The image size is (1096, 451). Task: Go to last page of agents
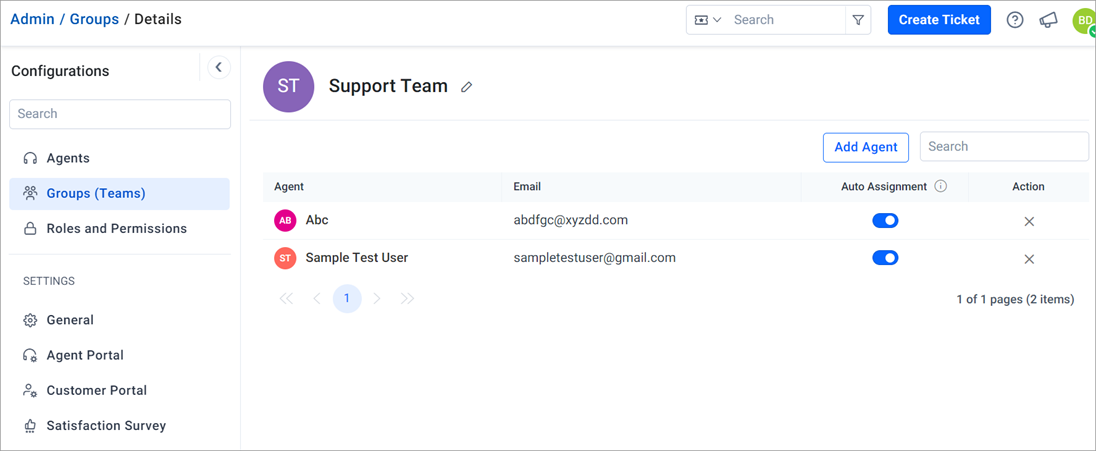408,299
